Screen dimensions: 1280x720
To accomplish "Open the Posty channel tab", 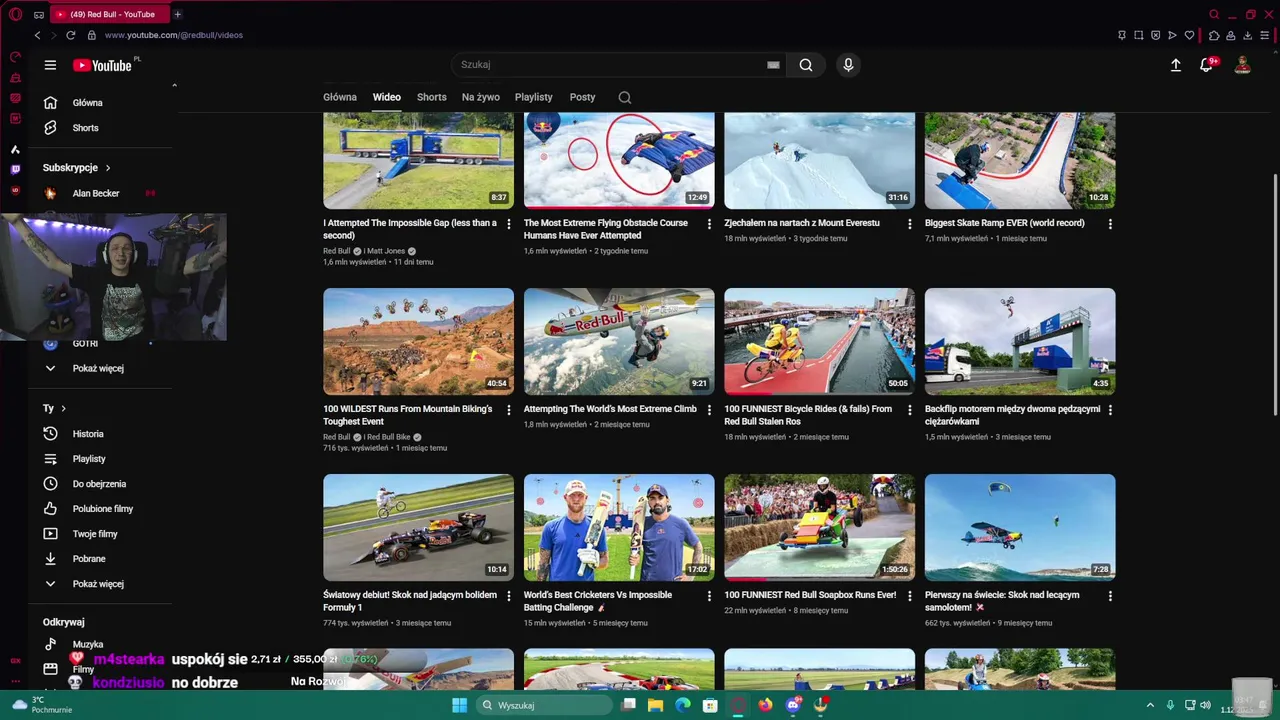I will (x=582, y=97).
